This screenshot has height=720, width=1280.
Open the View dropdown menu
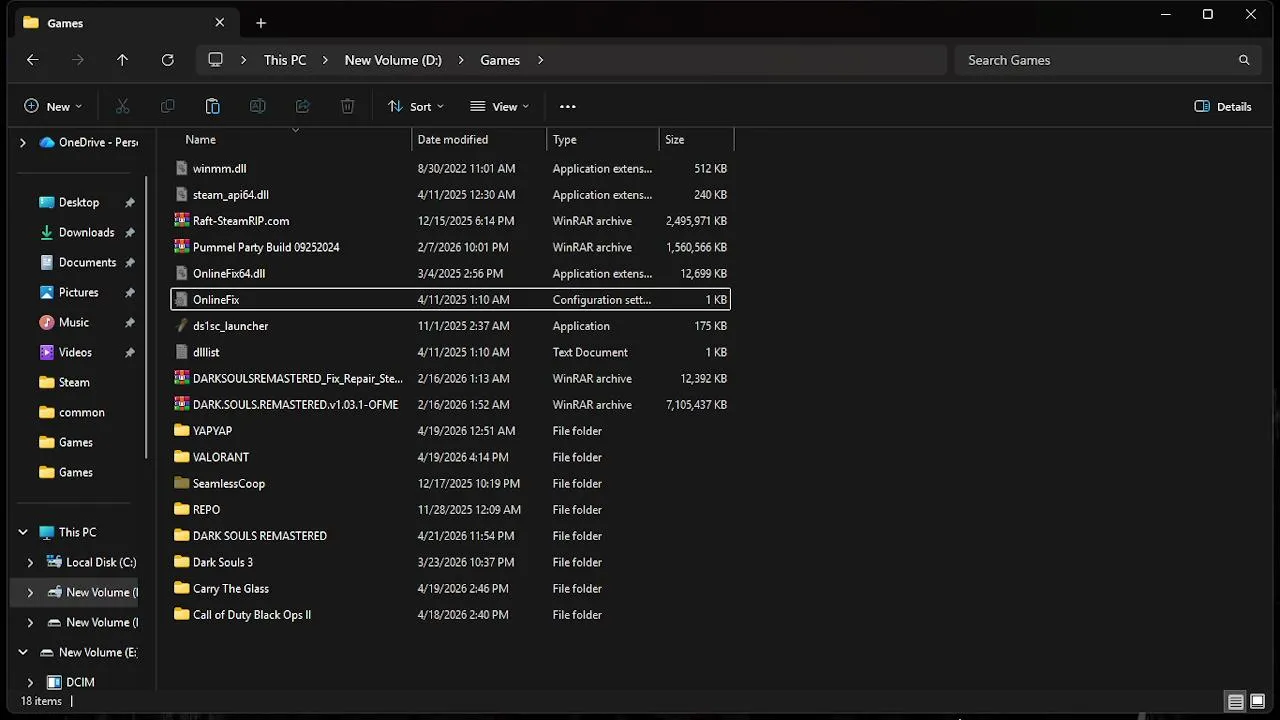coord(499,106)
